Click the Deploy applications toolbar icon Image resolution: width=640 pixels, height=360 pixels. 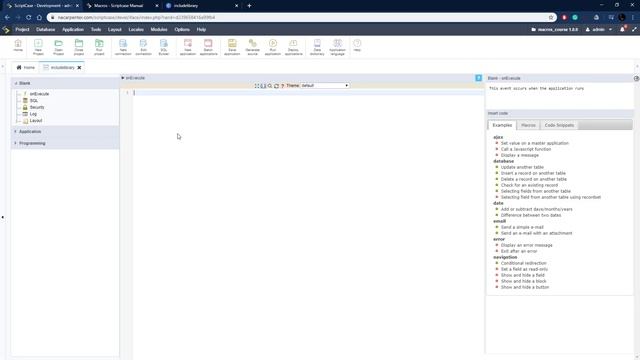click(x=293, y=47)
